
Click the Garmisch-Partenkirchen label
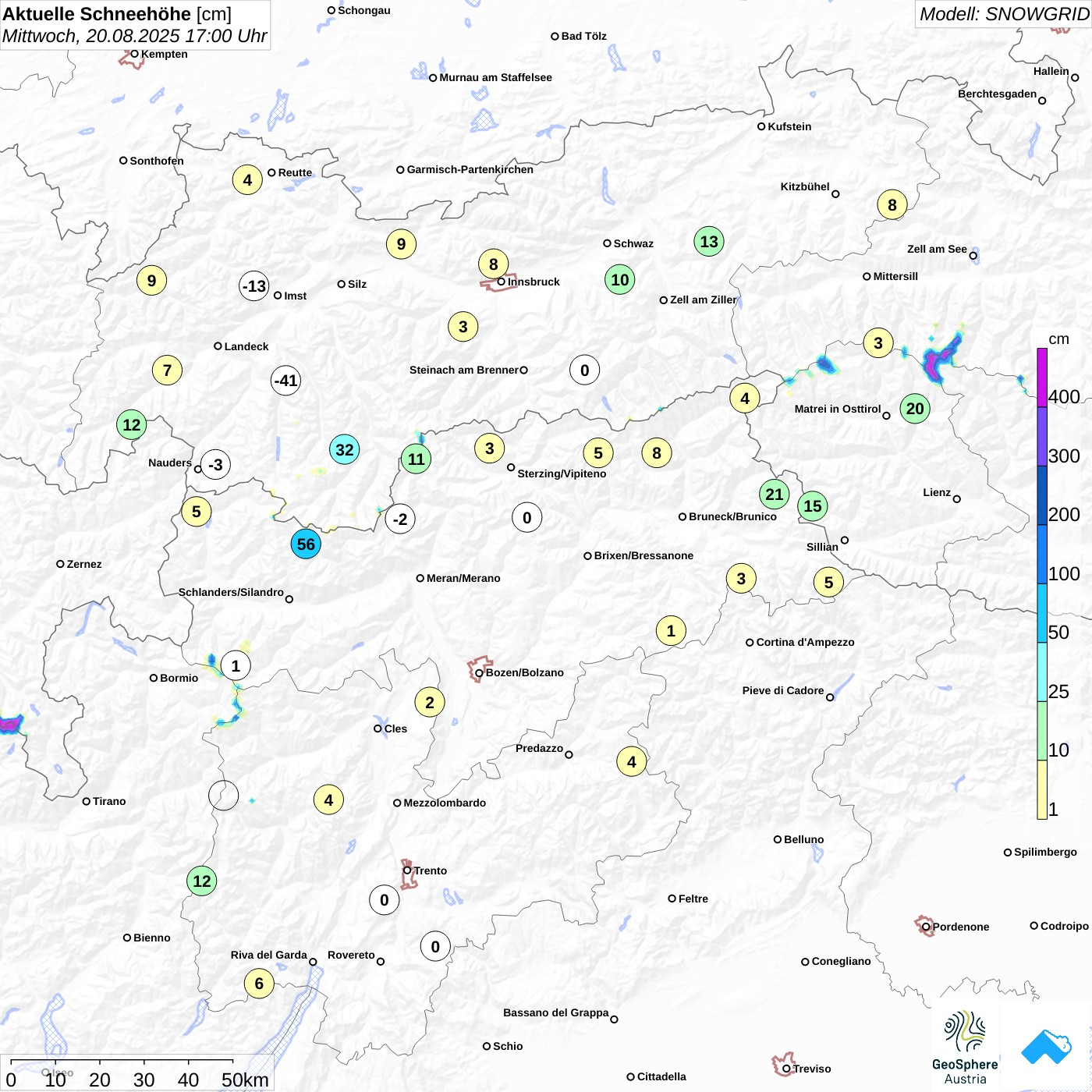(470, 169)
